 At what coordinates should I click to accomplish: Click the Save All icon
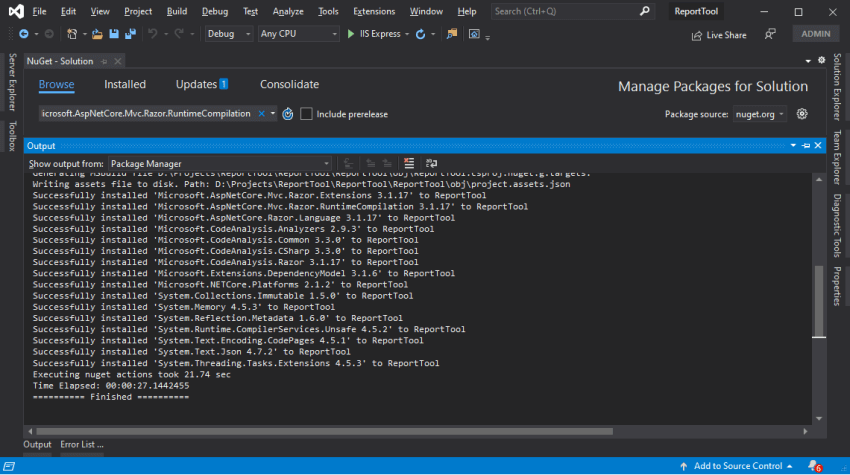(x=131, y=34)
